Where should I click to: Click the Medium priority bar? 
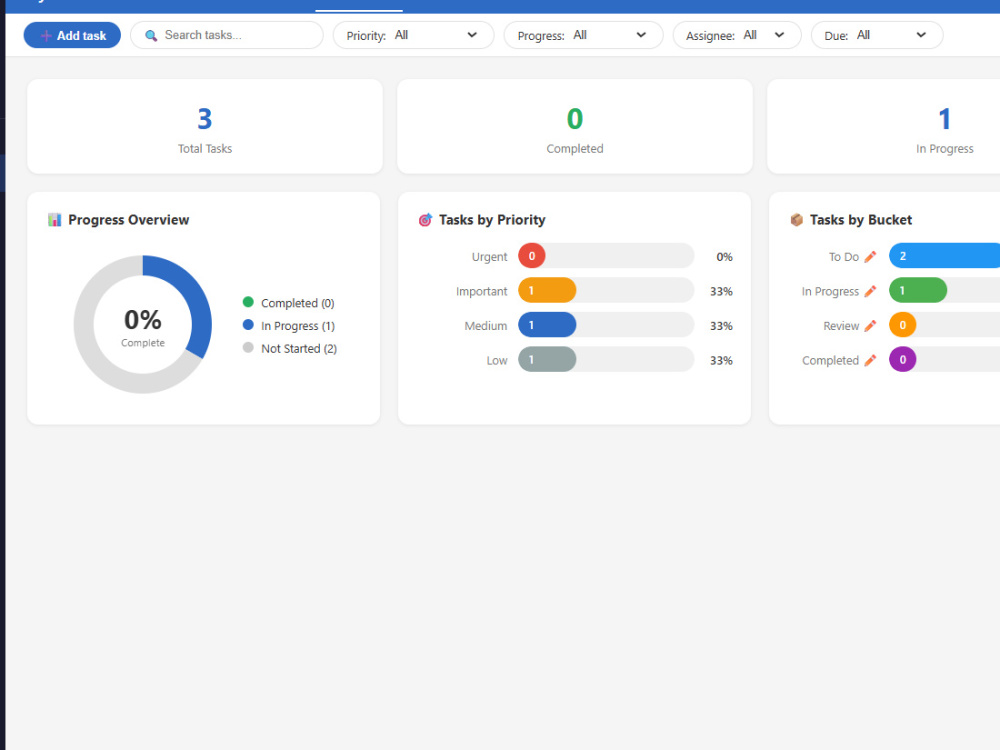pyautogui.click(x=606, y=325)
